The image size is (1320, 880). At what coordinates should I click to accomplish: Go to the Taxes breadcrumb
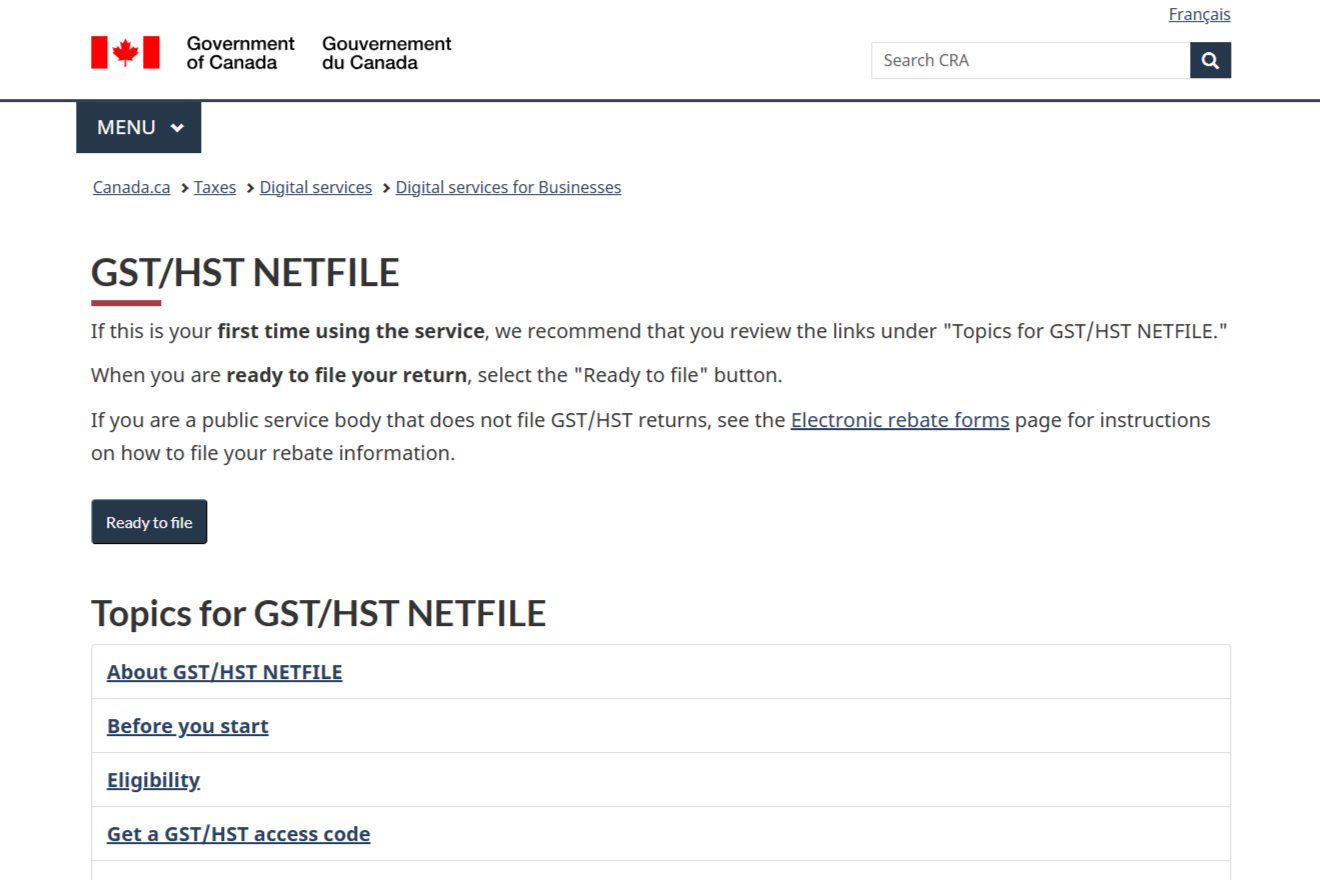(x=215, y=188)
